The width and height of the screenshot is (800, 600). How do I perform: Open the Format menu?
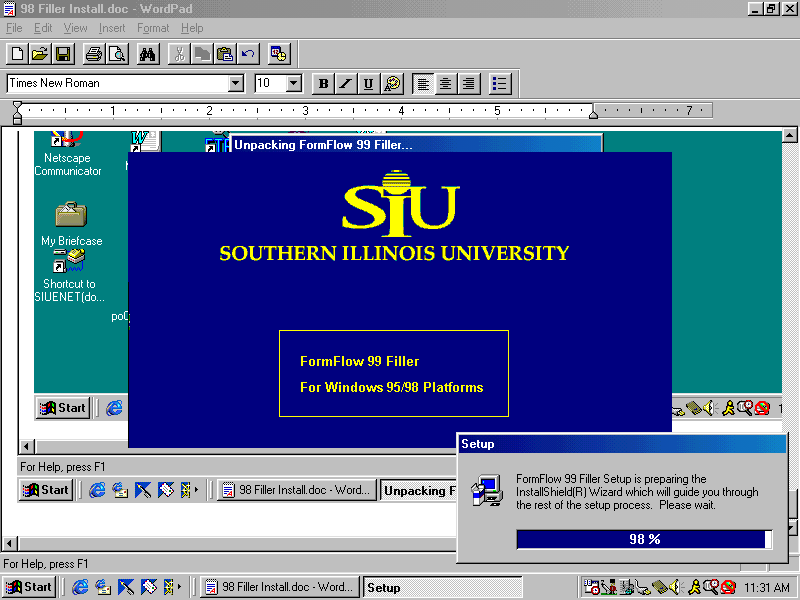(153, 28)
